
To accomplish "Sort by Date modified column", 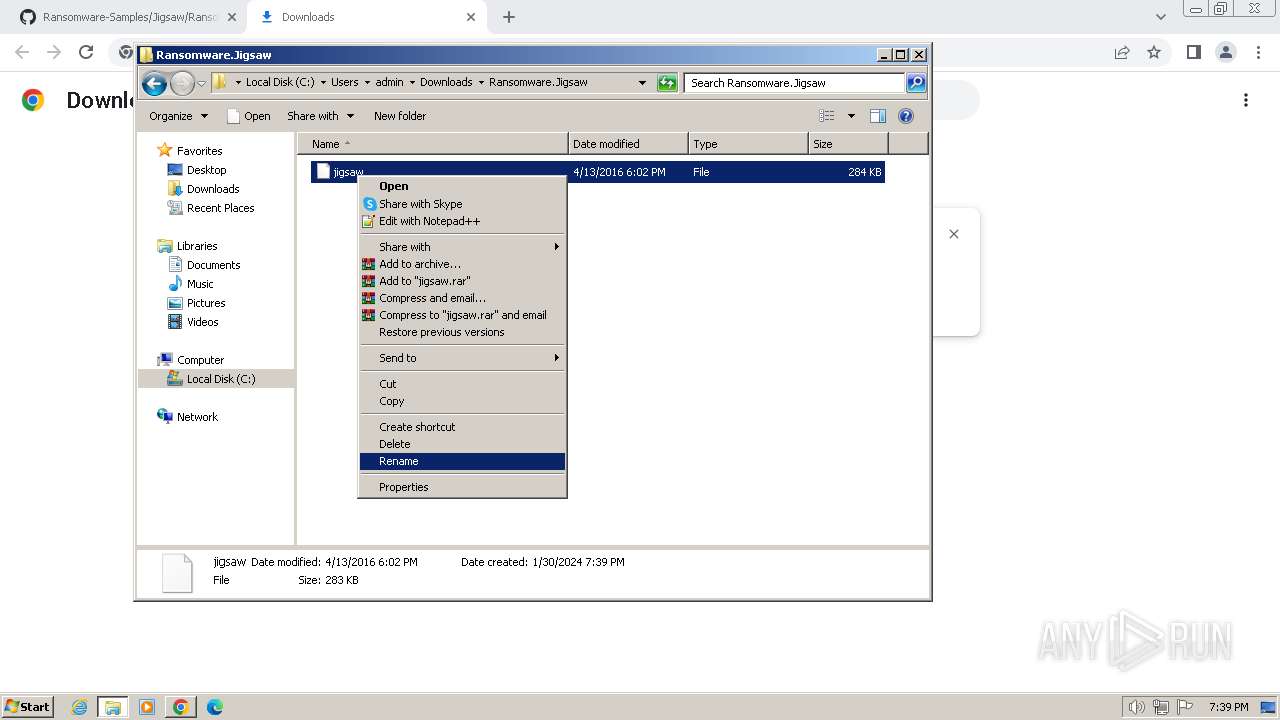I will coord(628,144).
